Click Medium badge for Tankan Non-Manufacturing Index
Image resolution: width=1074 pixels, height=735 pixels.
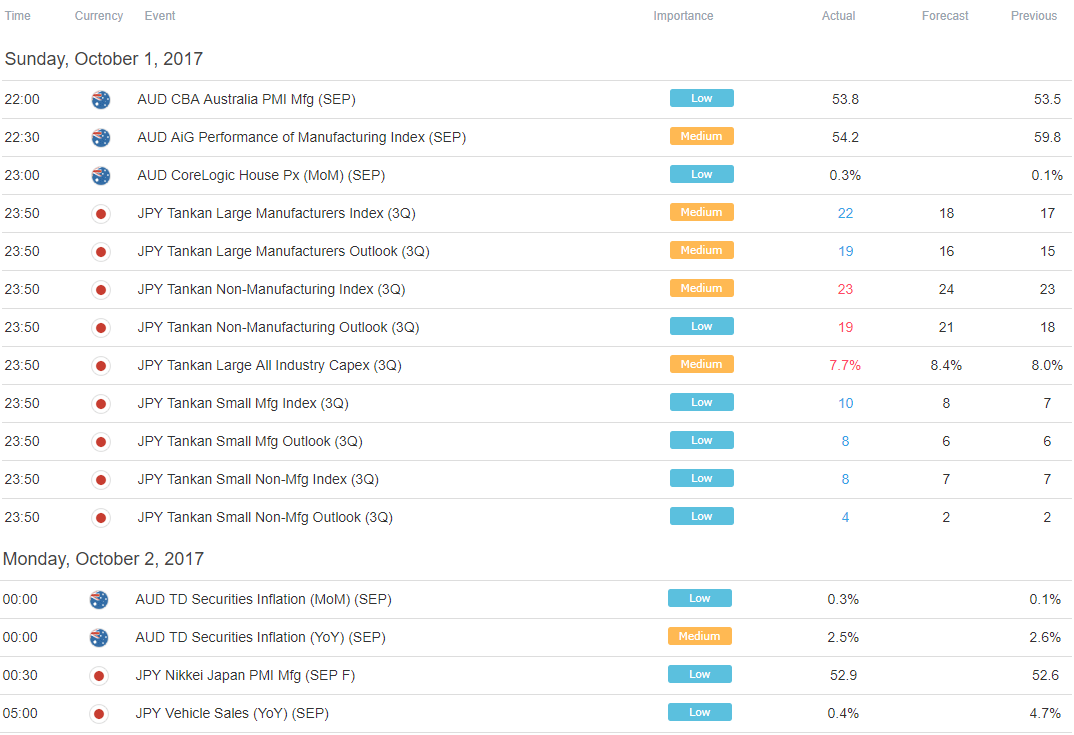tap(701, 288)
